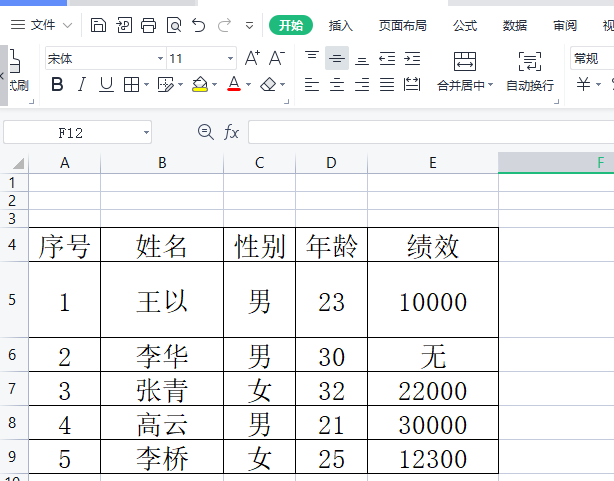Open the 常规 number format dropdown
Screen dimensions: 614x481
click(592, 58)
